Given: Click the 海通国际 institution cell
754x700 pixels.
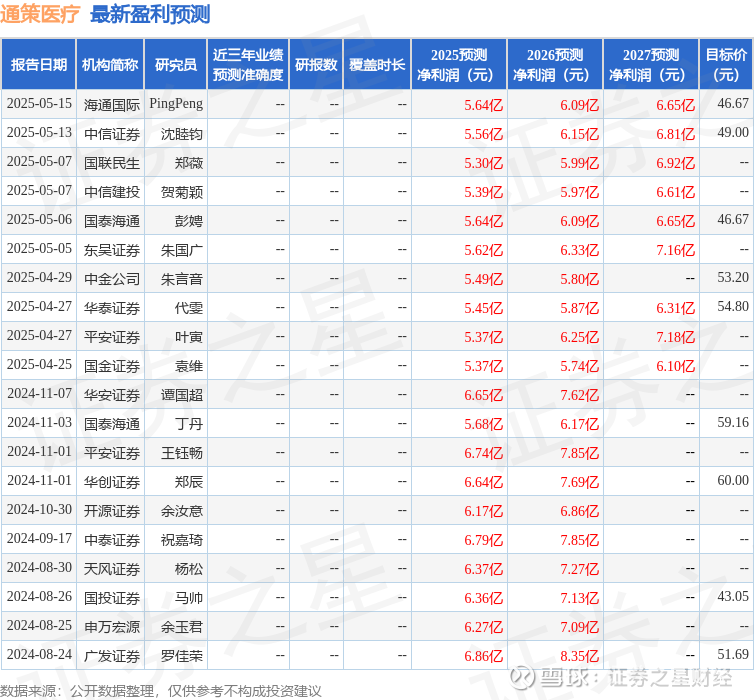Looking at the screenshot, I should 112,105.
